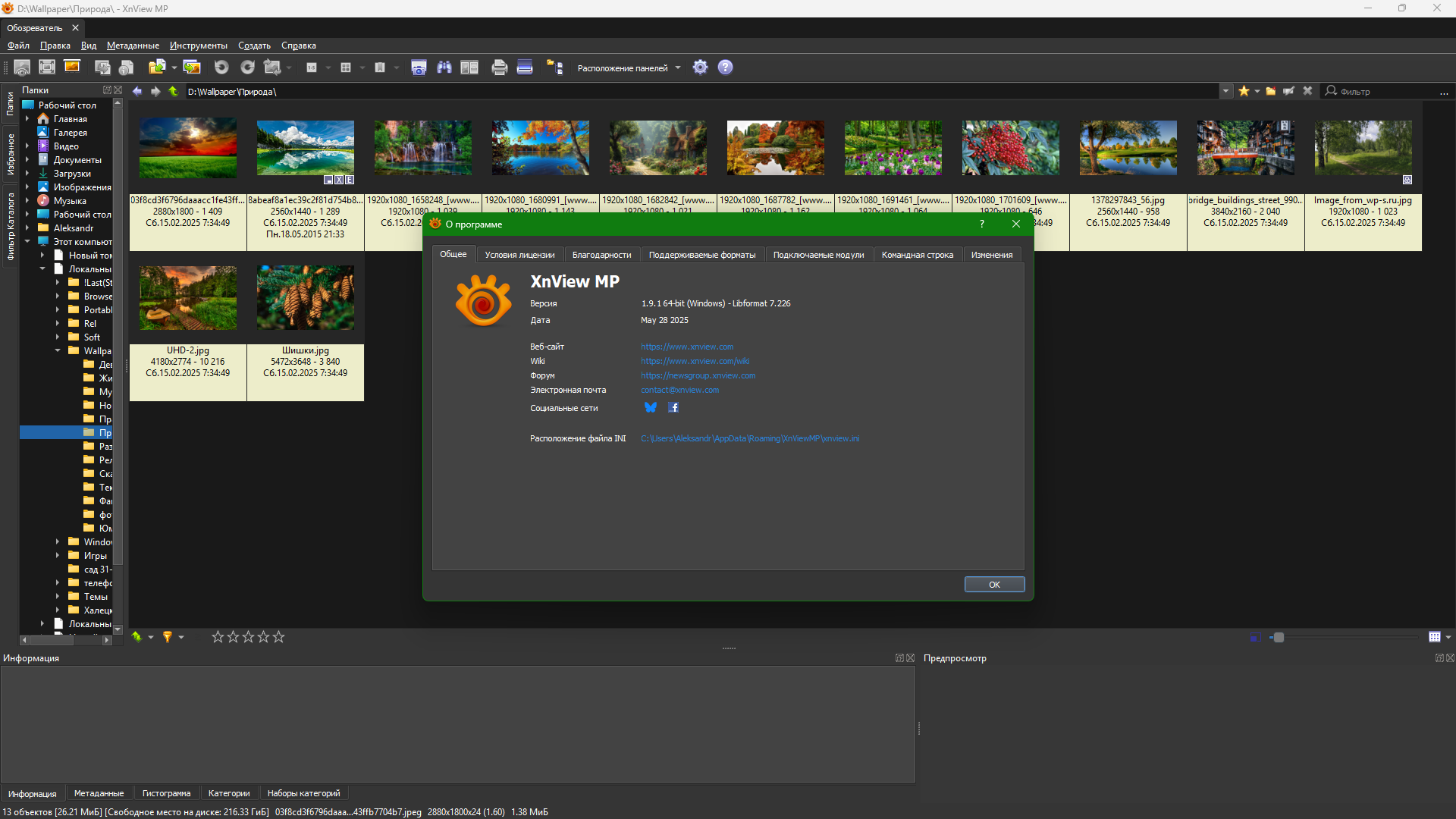Open the Расположение панелей dropdown

click(x=629, y=68)
